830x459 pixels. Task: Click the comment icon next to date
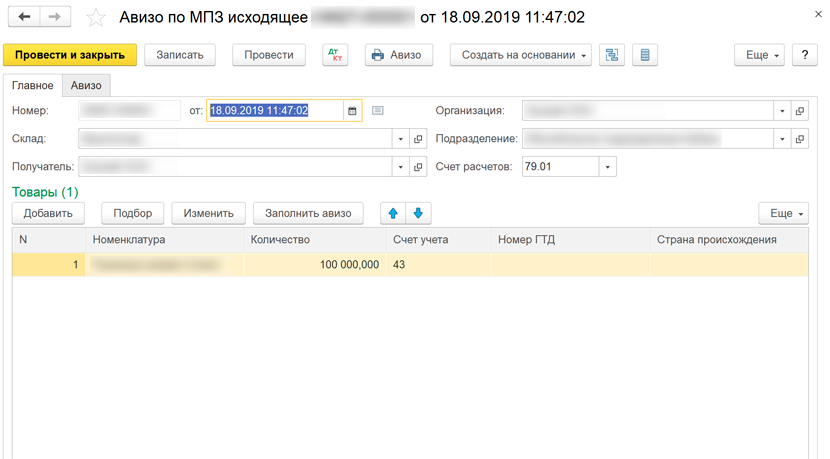point(378,111)
